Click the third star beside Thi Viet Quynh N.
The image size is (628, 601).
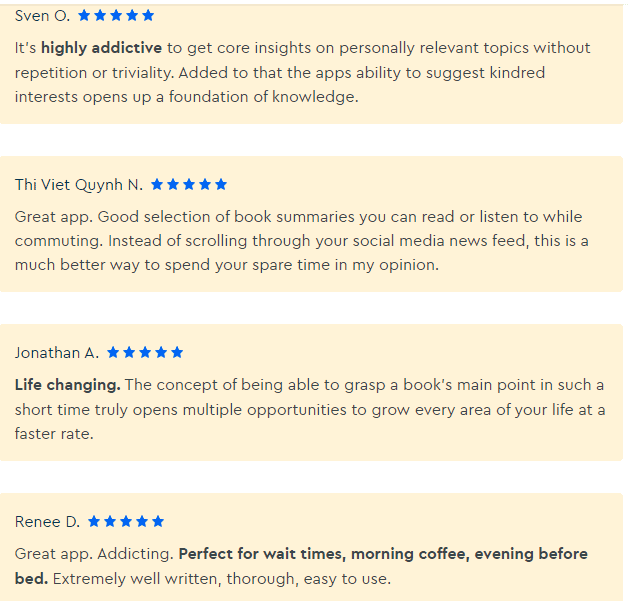click(x=189, y=185)
